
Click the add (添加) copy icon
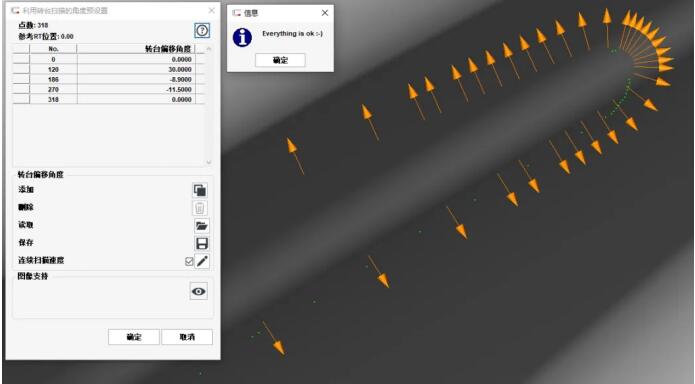tap(200, 190)
